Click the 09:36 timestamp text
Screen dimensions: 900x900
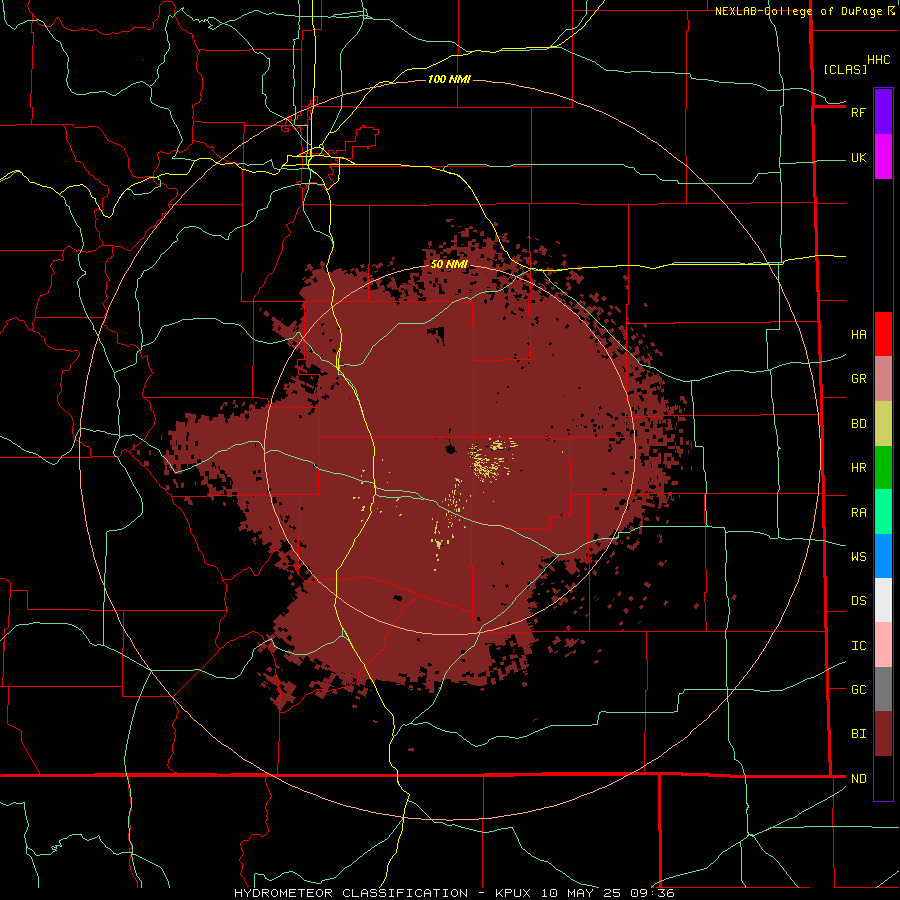click(x=652, y=893)
